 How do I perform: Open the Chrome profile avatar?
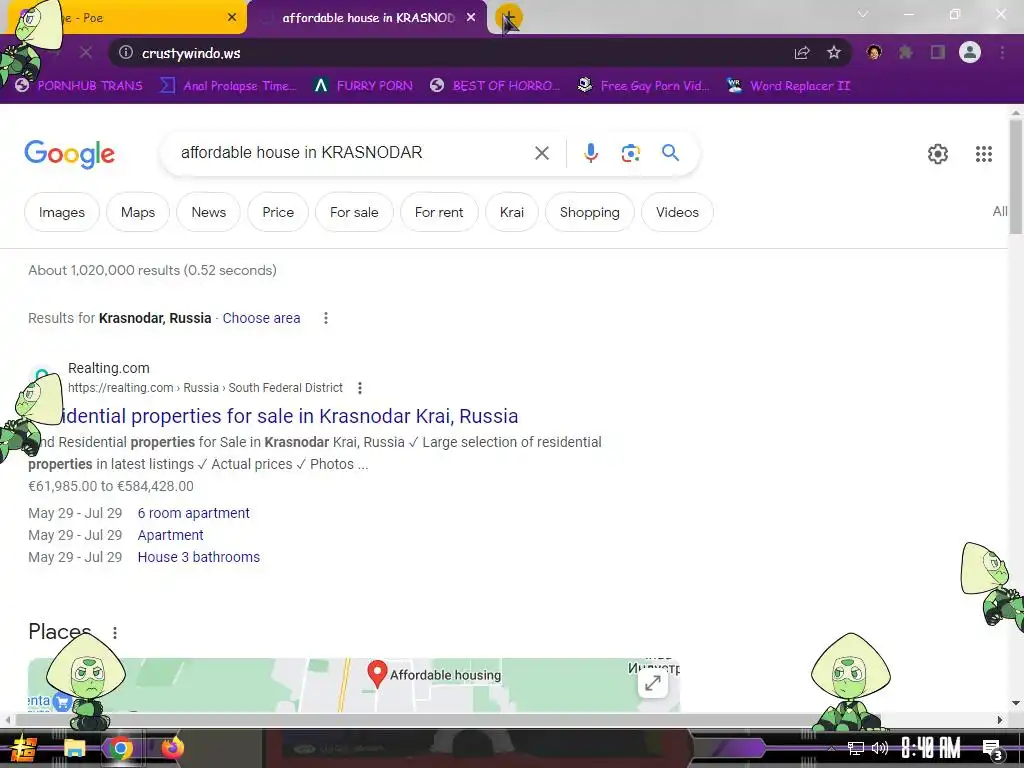(x=970, y=52)
